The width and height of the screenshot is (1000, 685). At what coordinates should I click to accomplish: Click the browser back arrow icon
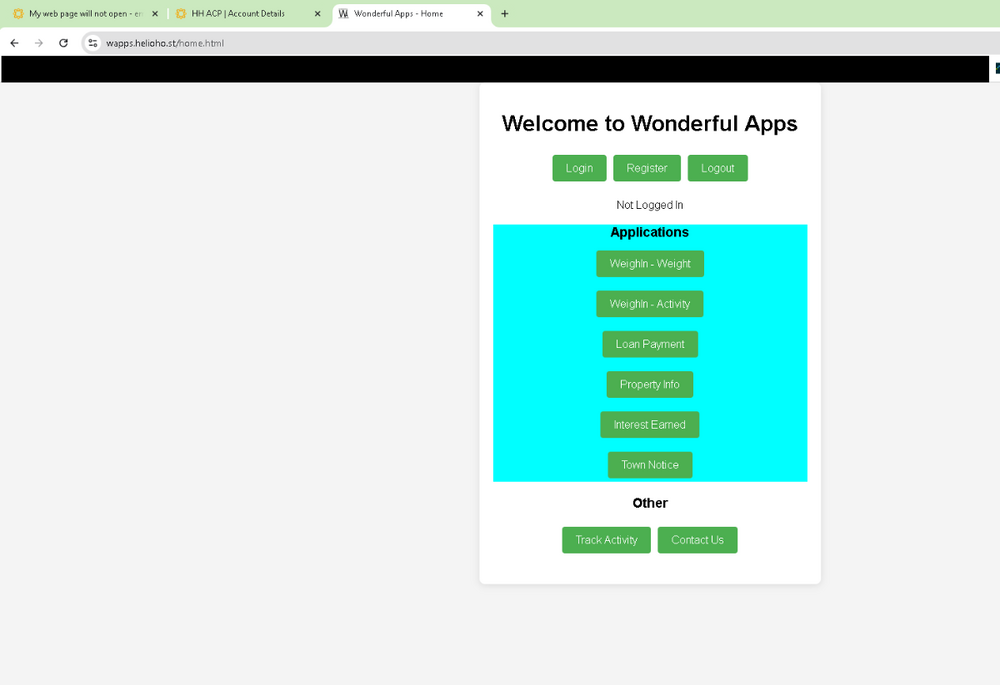pos(14,43)
